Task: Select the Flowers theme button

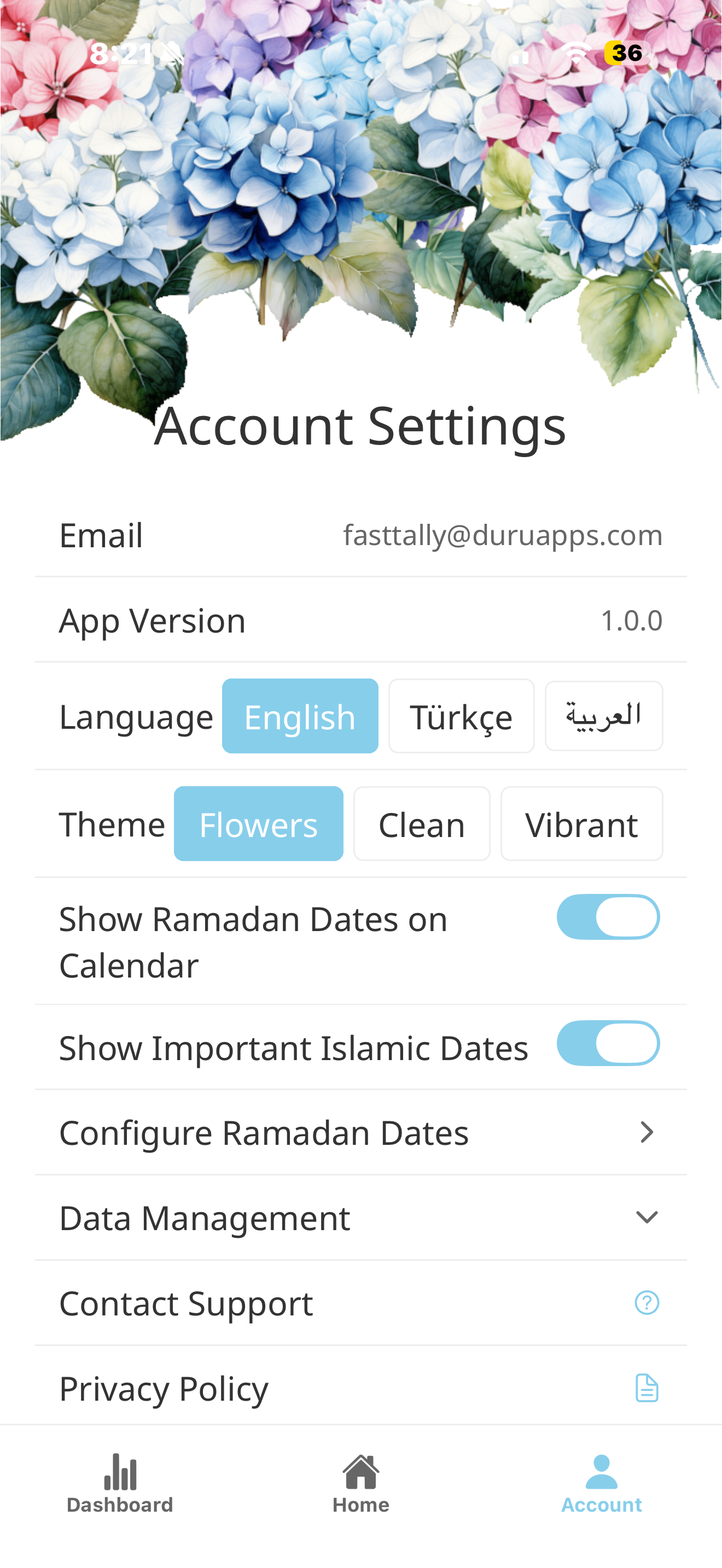Action: 258,824
